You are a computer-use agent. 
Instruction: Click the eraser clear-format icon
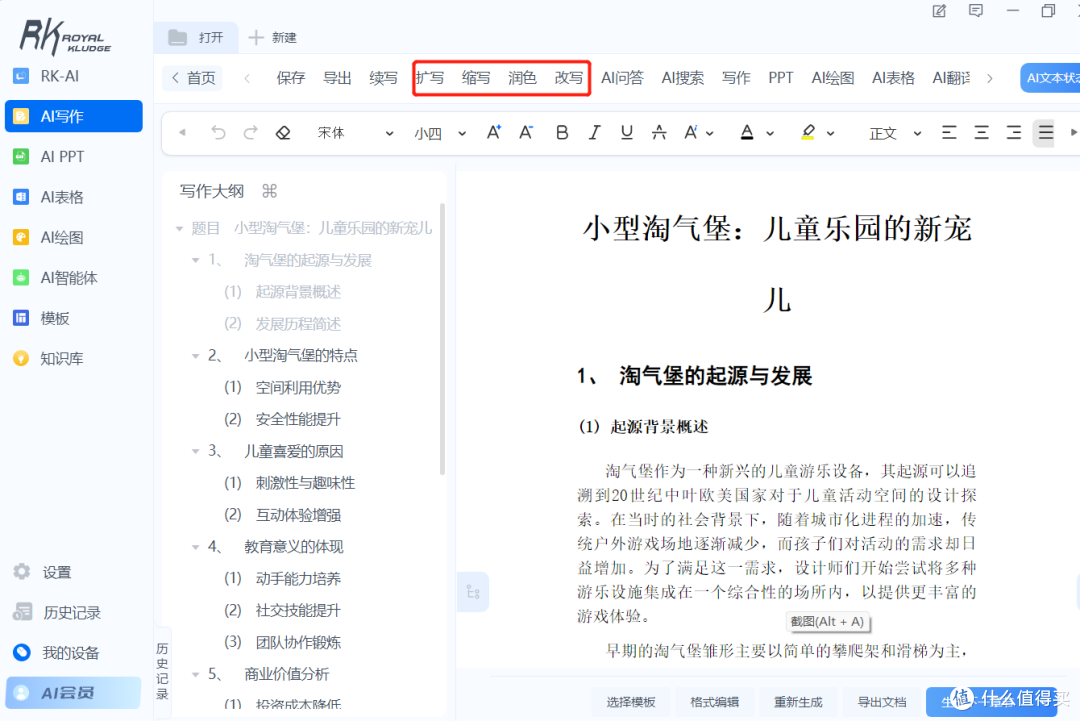[x=283, y=132]
